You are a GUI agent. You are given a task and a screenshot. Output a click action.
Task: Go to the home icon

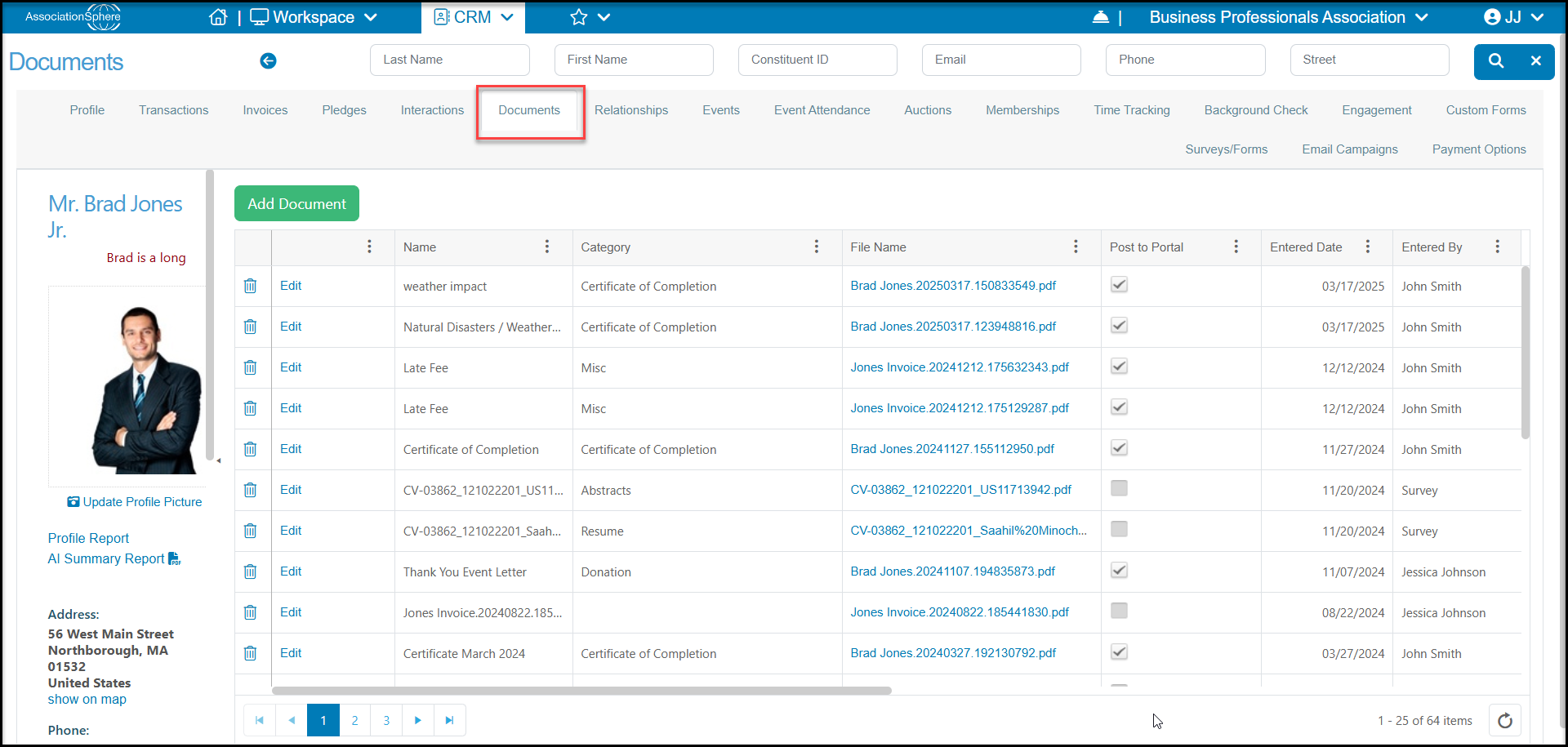click(x=218, y=17)
